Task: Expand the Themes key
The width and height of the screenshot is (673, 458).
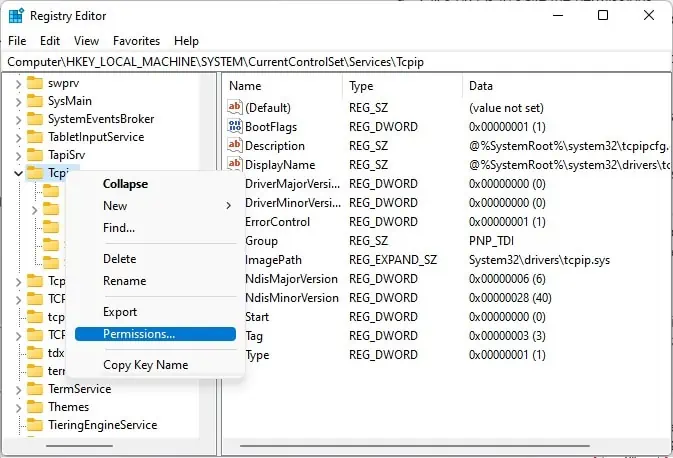Action: 18,408
